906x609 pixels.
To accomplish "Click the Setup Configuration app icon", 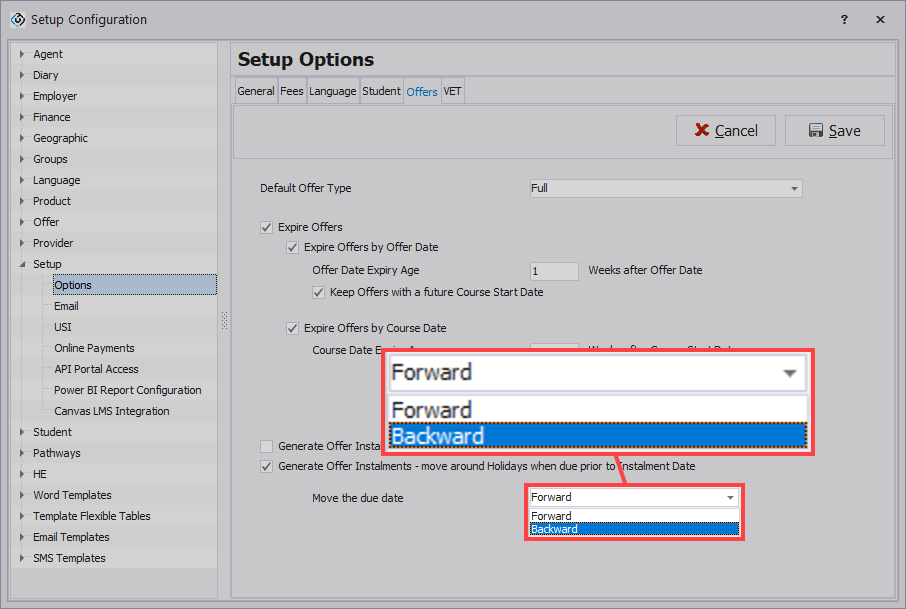I will tap(17, 19).
